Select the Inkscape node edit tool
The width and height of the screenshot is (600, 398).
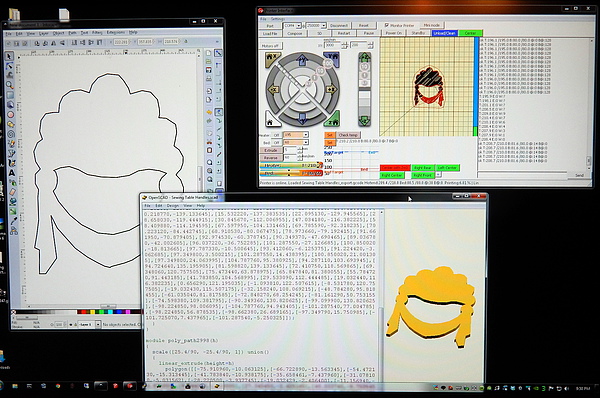coord(9,66)
